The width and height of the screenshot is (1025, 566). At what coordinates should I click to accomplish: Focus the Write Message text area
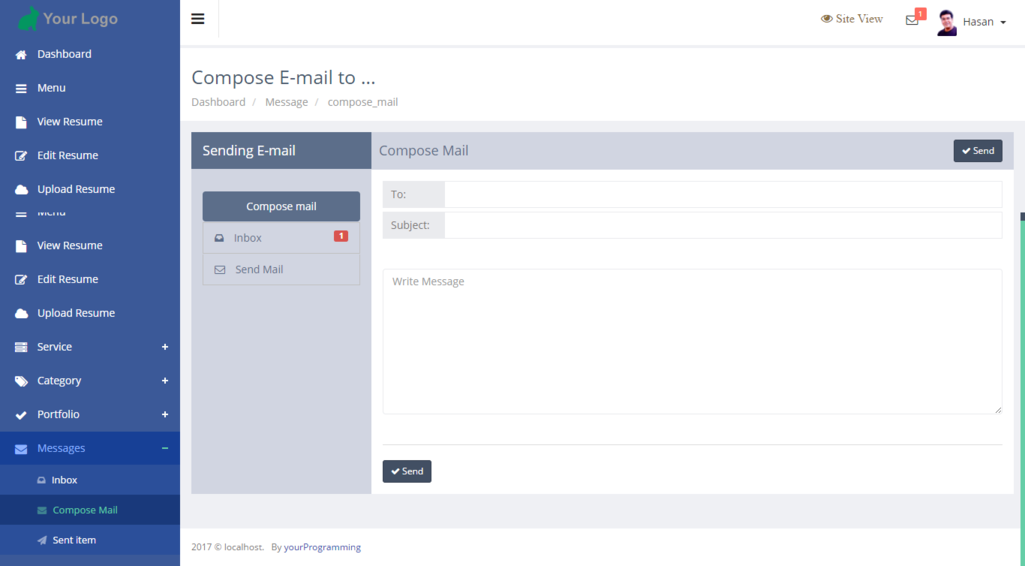pos(692,341)
